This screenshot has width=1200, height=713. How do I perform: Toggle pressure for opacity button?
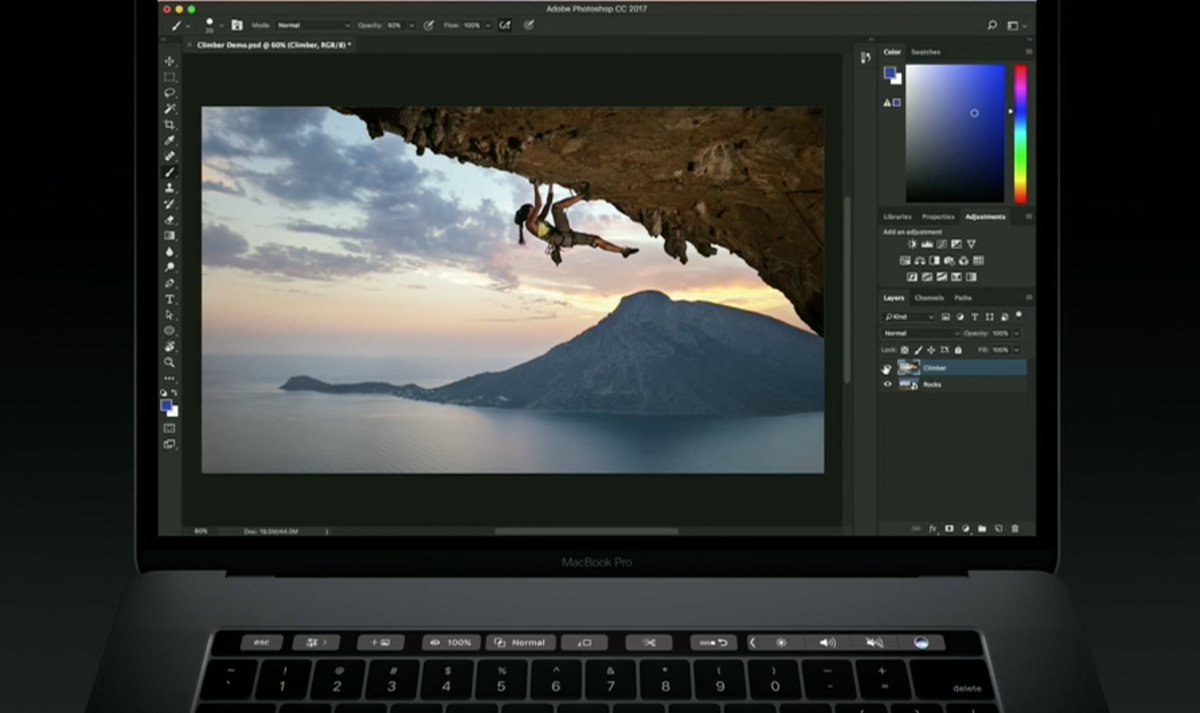point(429,25)
